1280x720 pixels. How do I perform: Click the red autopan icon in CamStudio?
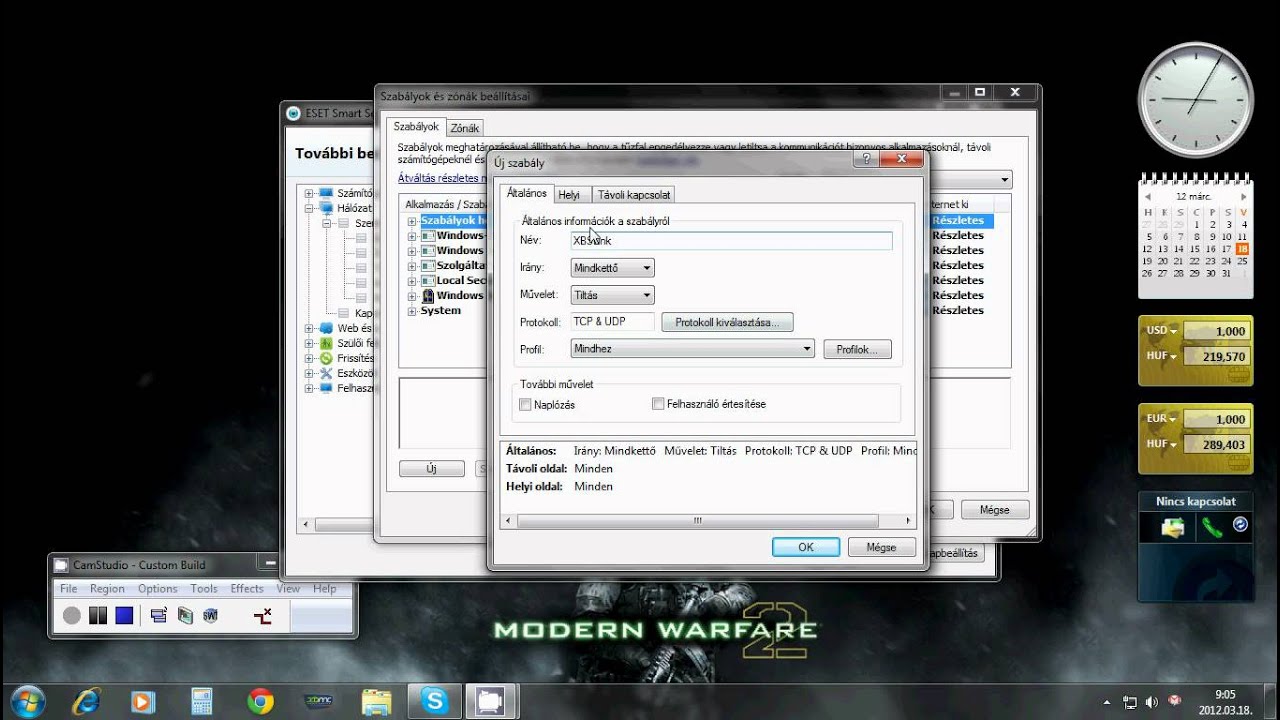click(263, 616)
